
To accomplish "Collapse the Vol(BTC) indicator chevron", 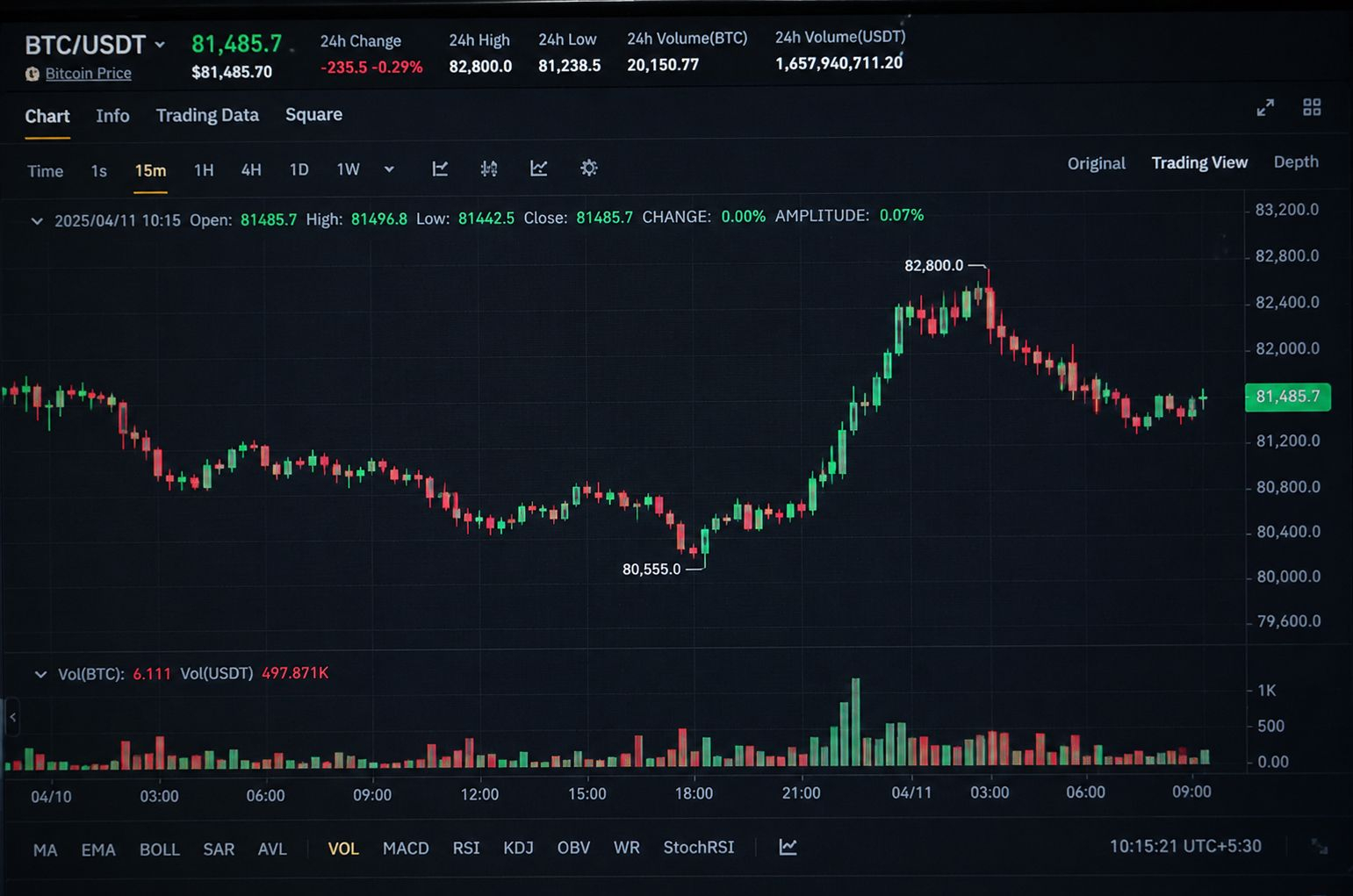I will tap(40, 675).
